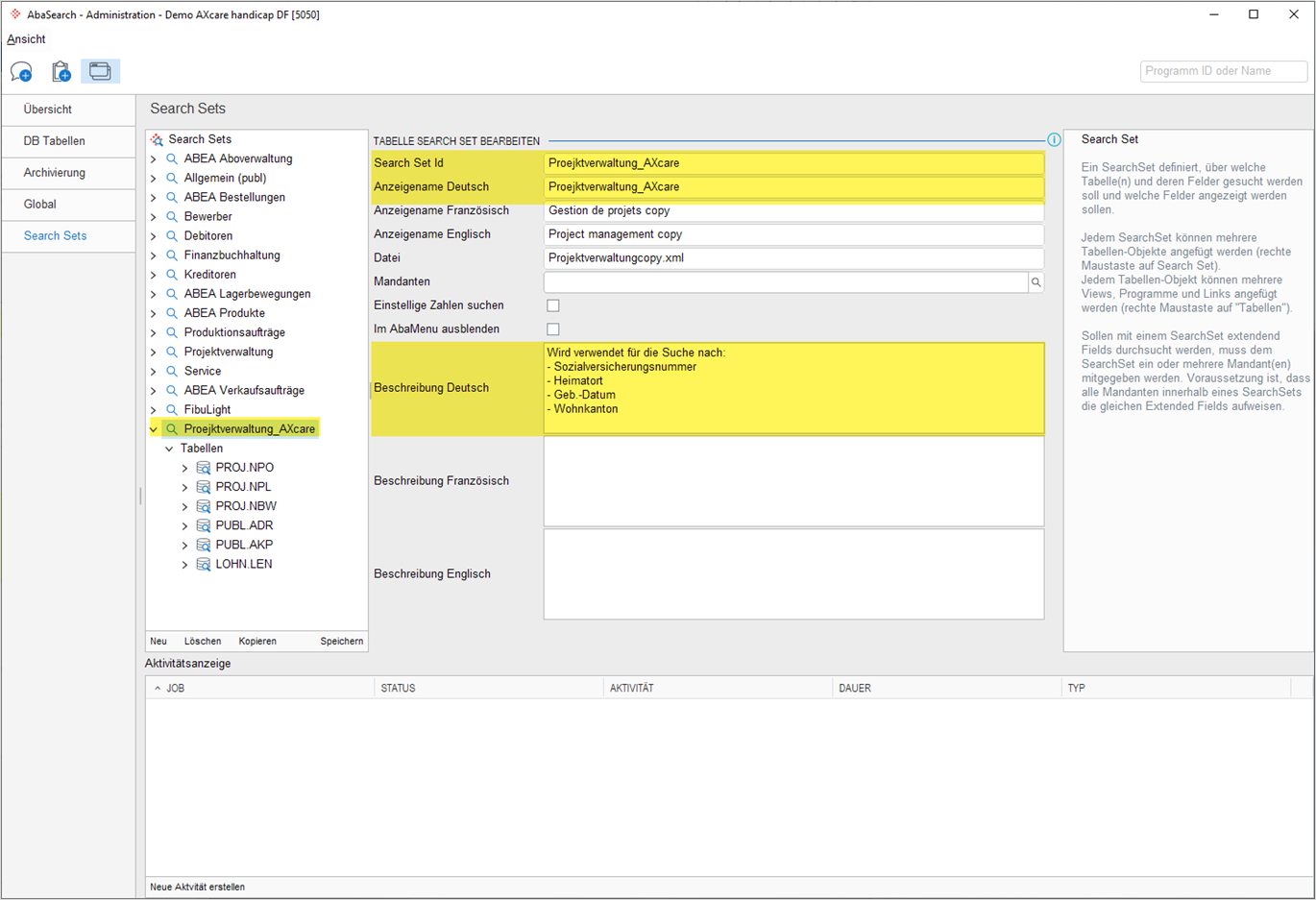This screenshot has height=900, width=1316.
Task: Click the table icon of PROJ.NPO
Action: pyautogui.click(x=204, y=468)
